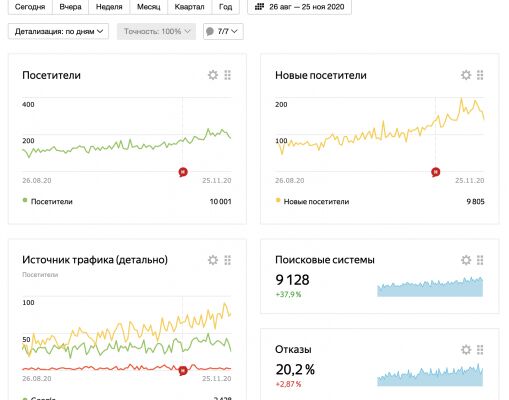Click drag handle of Новые посетители widget
The height and width of the screenshot is (400, 509).
pyautogui.click(x=480, y=75)
